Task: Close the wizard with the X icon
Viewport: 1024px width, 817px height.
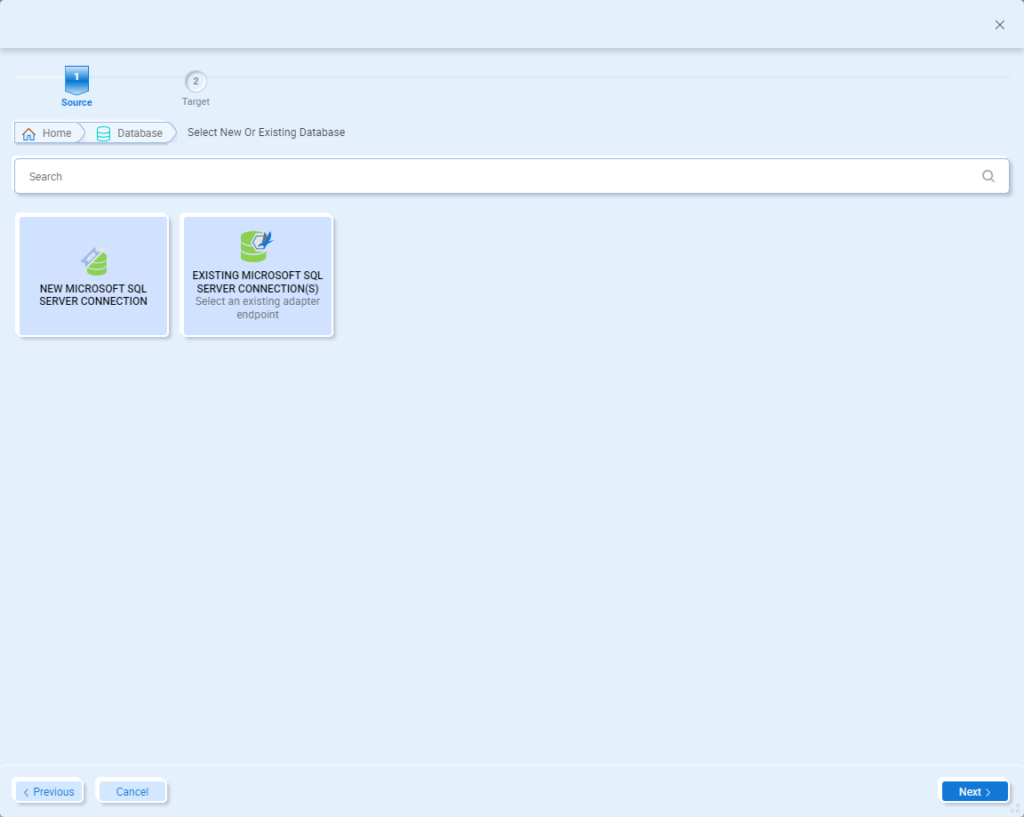Action: coord(999,25)
